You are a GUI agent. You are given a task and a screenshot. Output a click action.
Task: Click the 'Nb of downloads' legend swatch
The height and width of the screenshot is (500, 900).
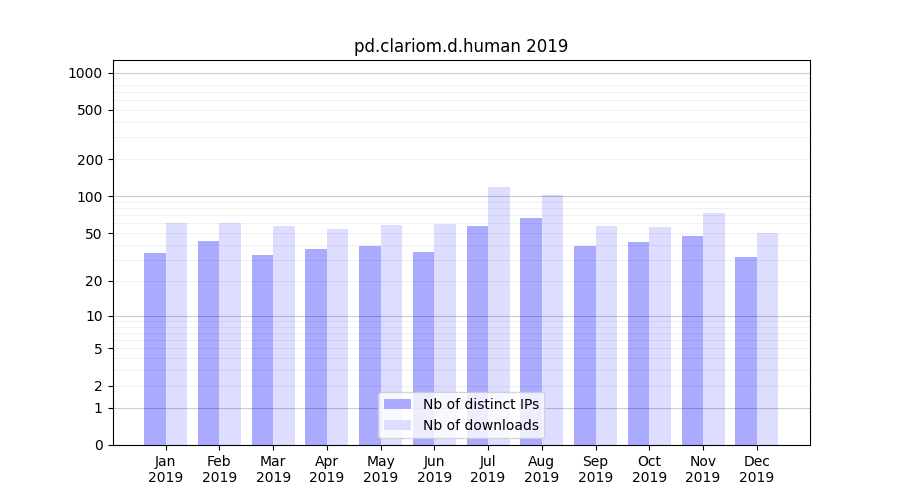397,425
